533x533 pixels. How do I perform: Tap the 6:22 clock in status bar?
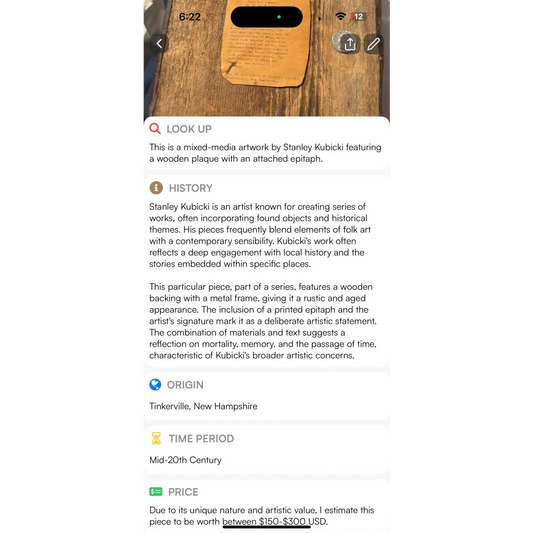190,17
